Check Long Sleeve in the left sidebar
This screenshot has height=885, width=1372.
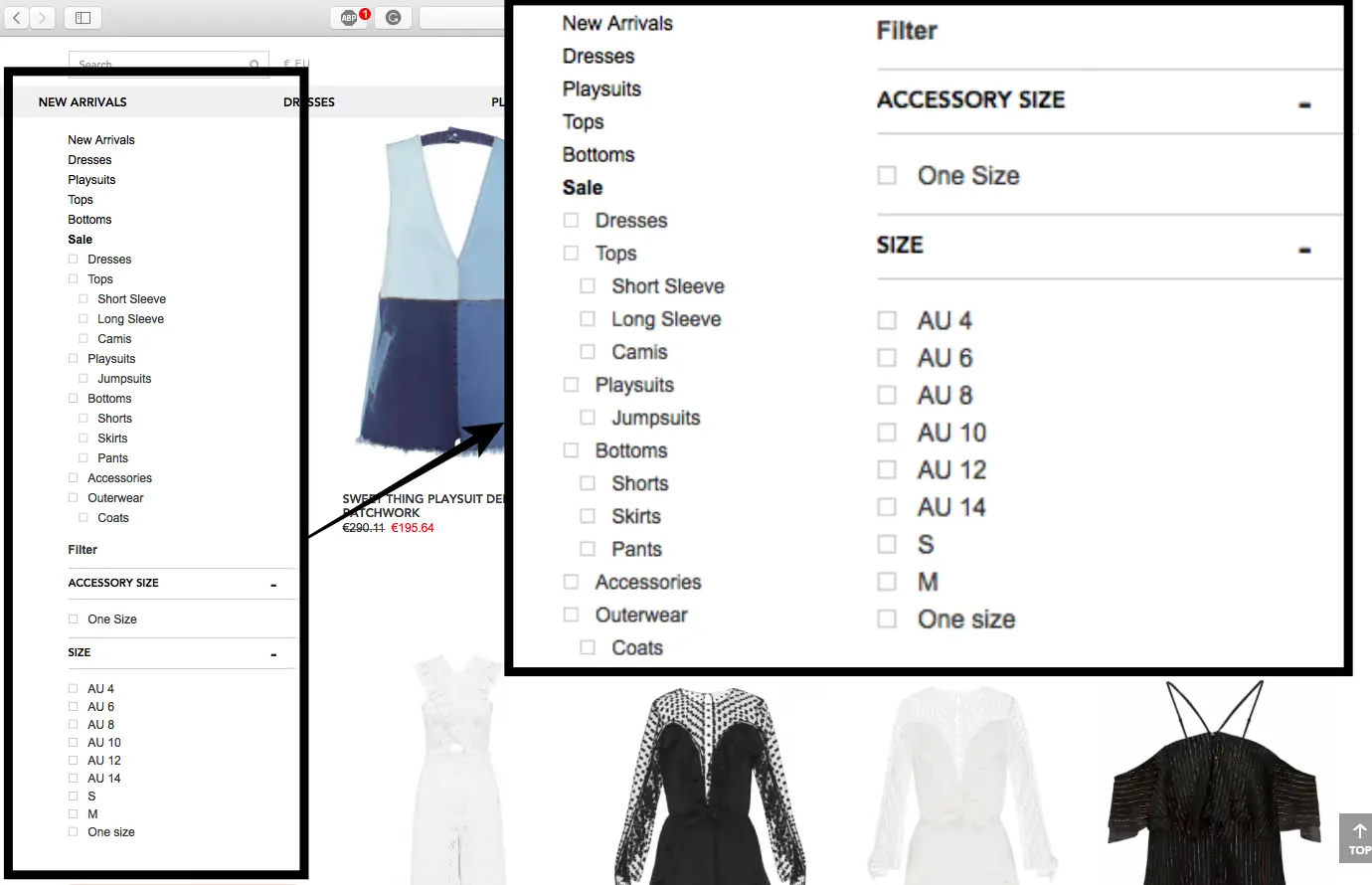(x=84, y=319)
